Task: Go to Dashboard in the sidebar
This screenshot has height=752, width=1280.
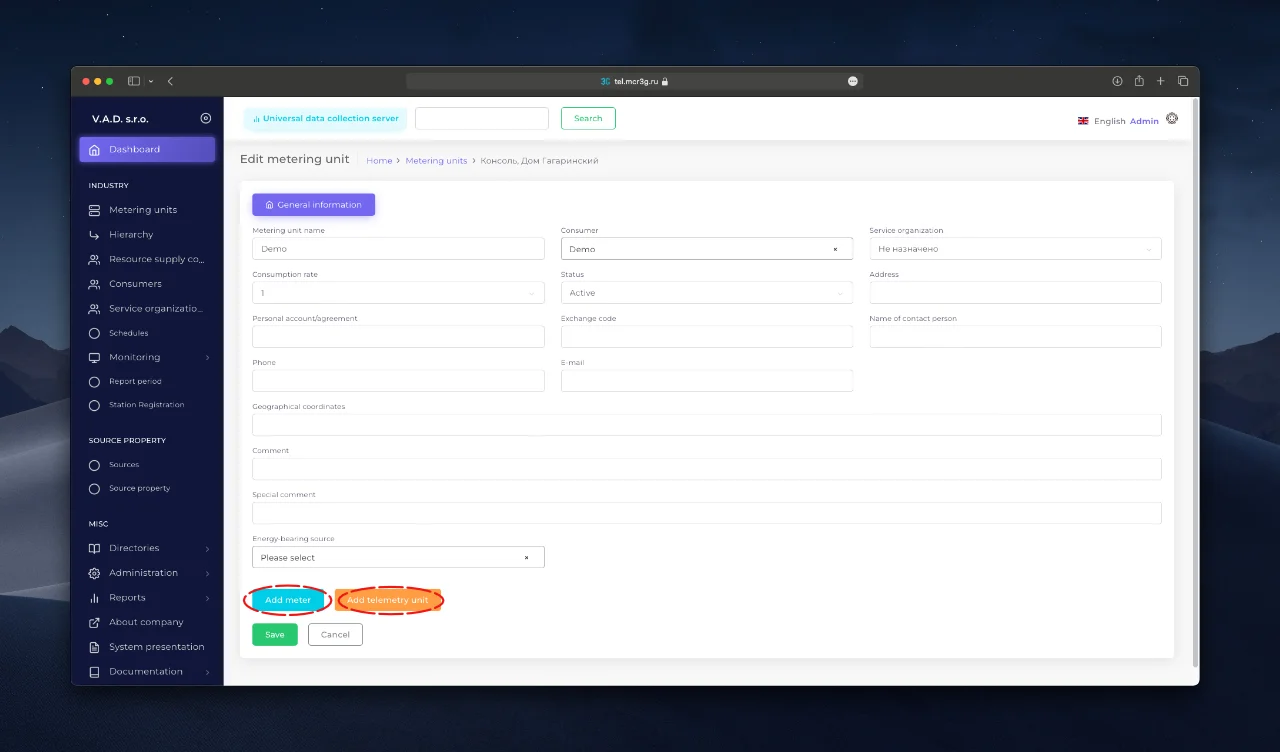Action: point(147,149)
